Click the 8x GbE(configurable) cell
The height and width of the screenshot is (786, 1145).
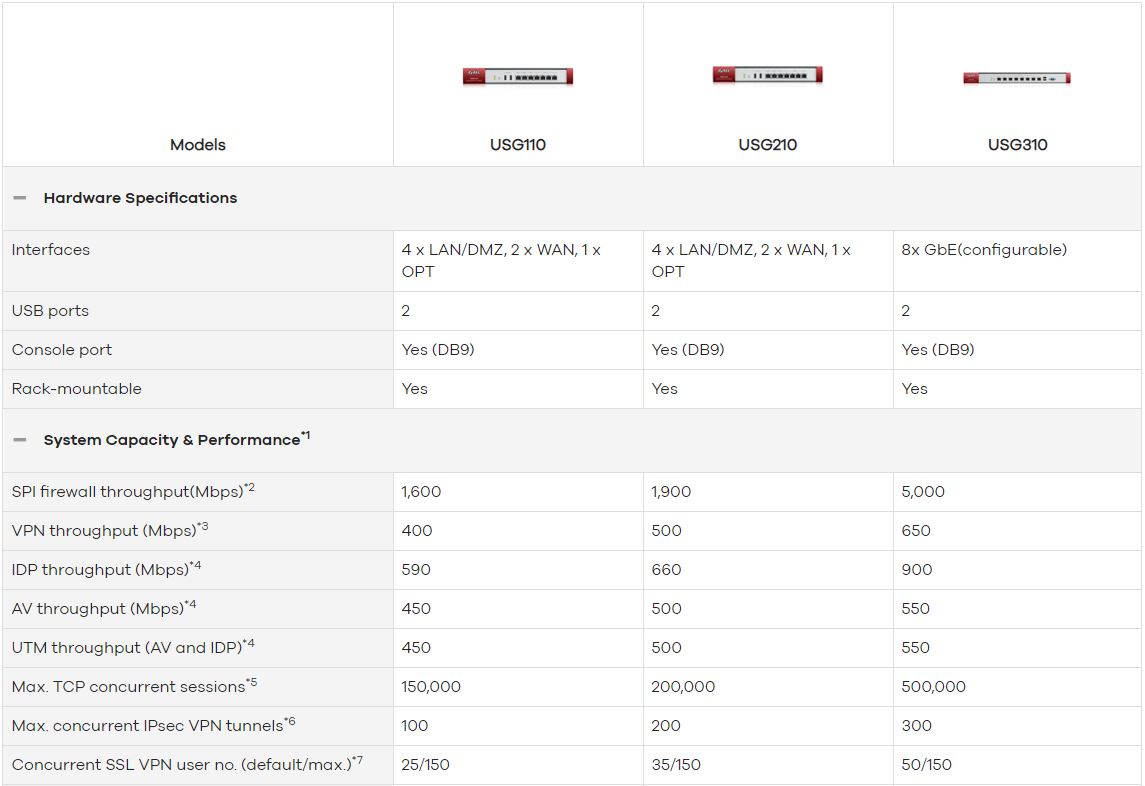point(984,250)
